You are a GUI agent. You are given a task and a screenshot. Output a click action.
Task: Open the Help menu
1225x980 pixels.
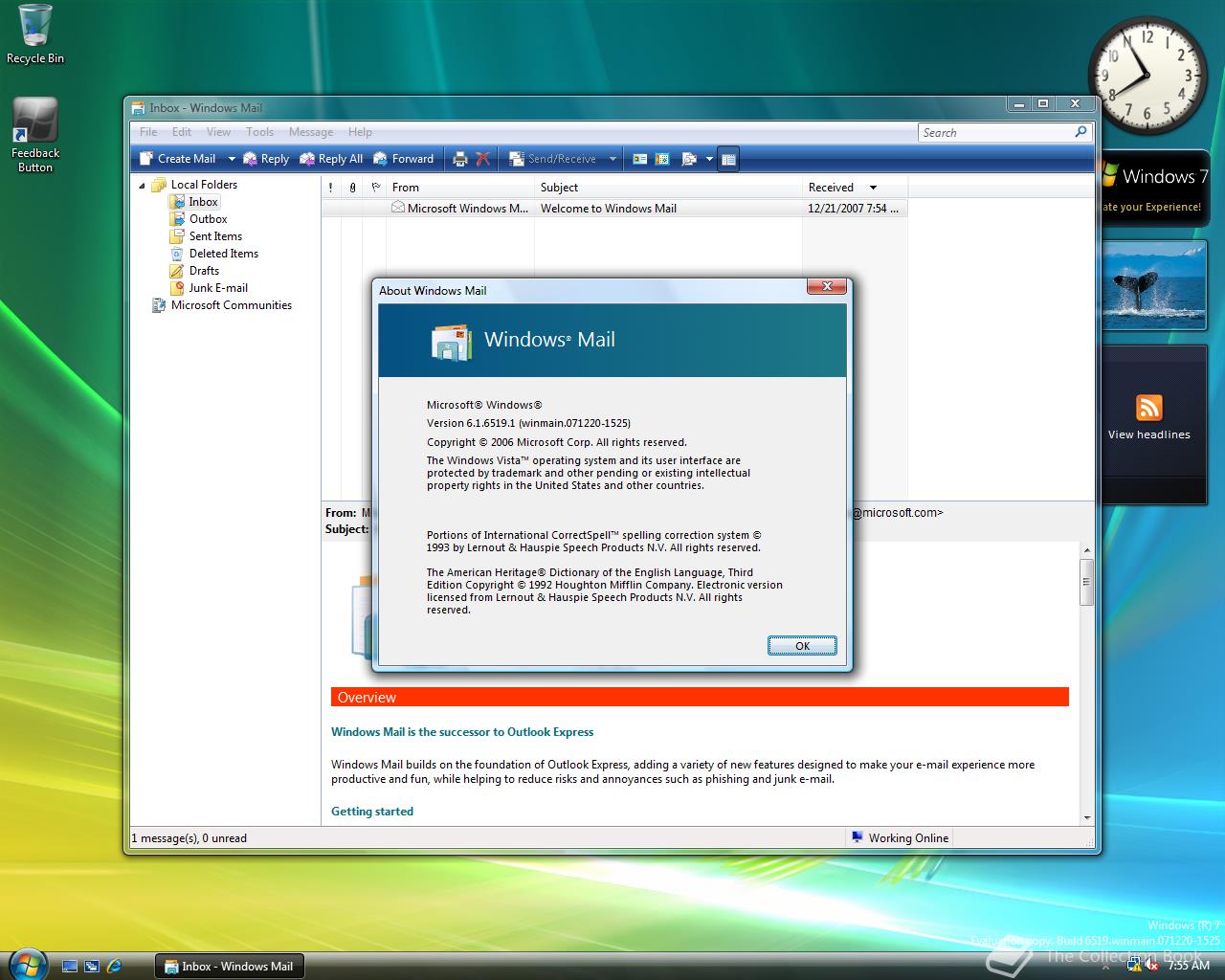[360, 132]
